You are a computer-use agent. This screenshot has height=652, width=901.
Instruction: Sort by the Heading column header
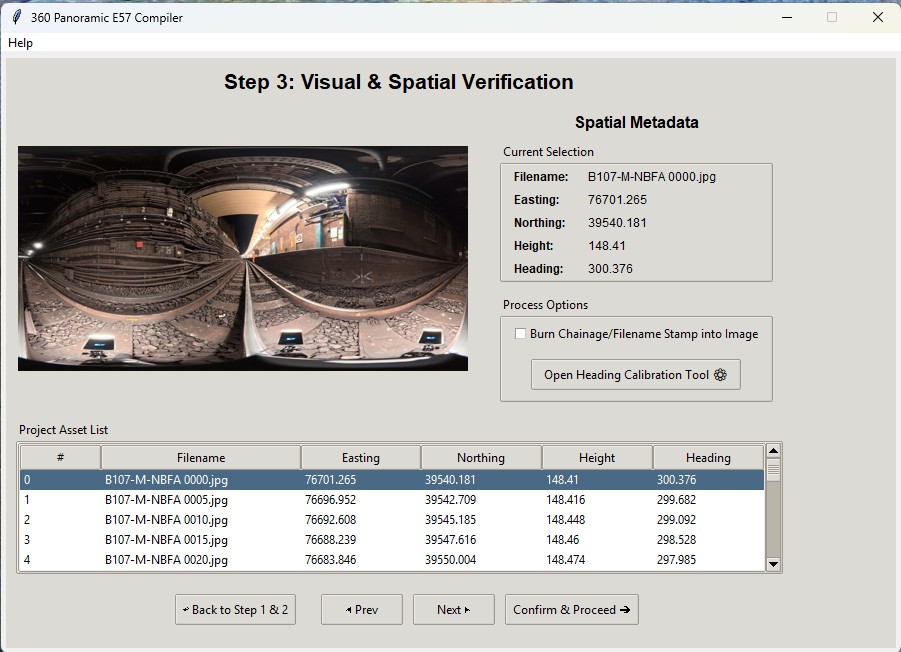point(709,458)
